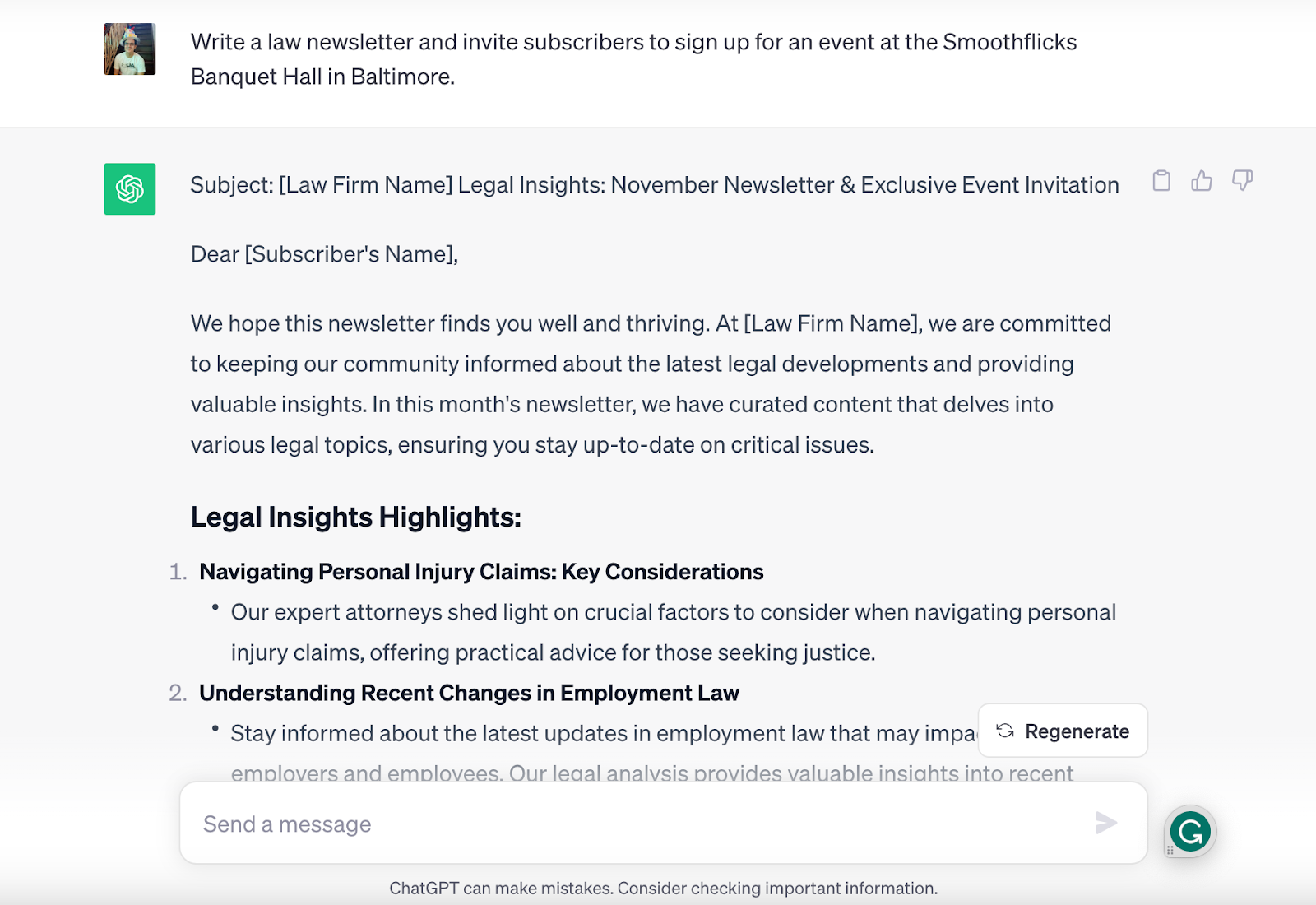Click the Legal Insights Highlights heading
The height and width of the screenshot is (905, 1316).
pos(356,517)
